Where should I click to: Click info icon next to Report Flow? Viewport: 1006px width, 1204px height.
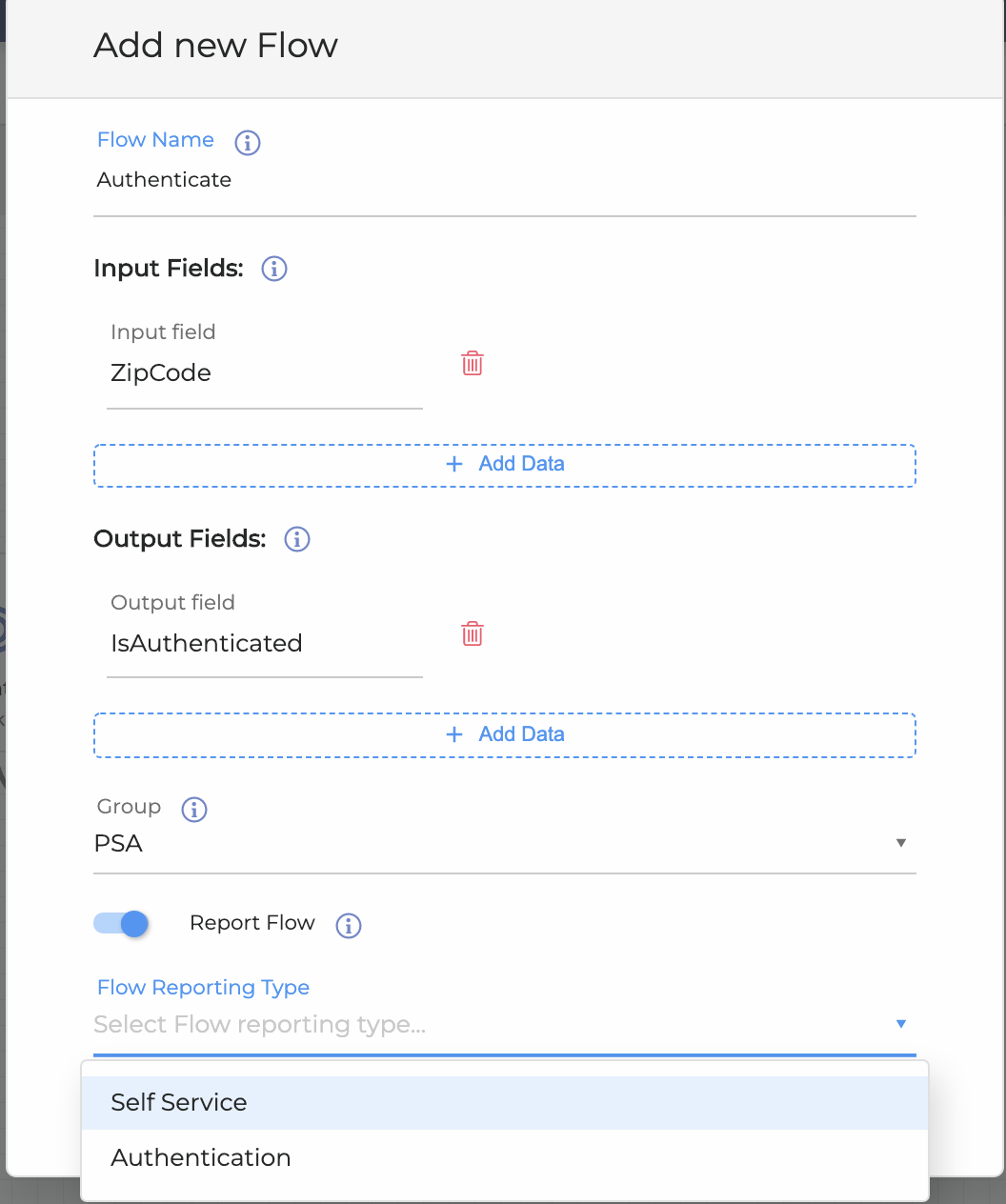[x=349, y=925]
